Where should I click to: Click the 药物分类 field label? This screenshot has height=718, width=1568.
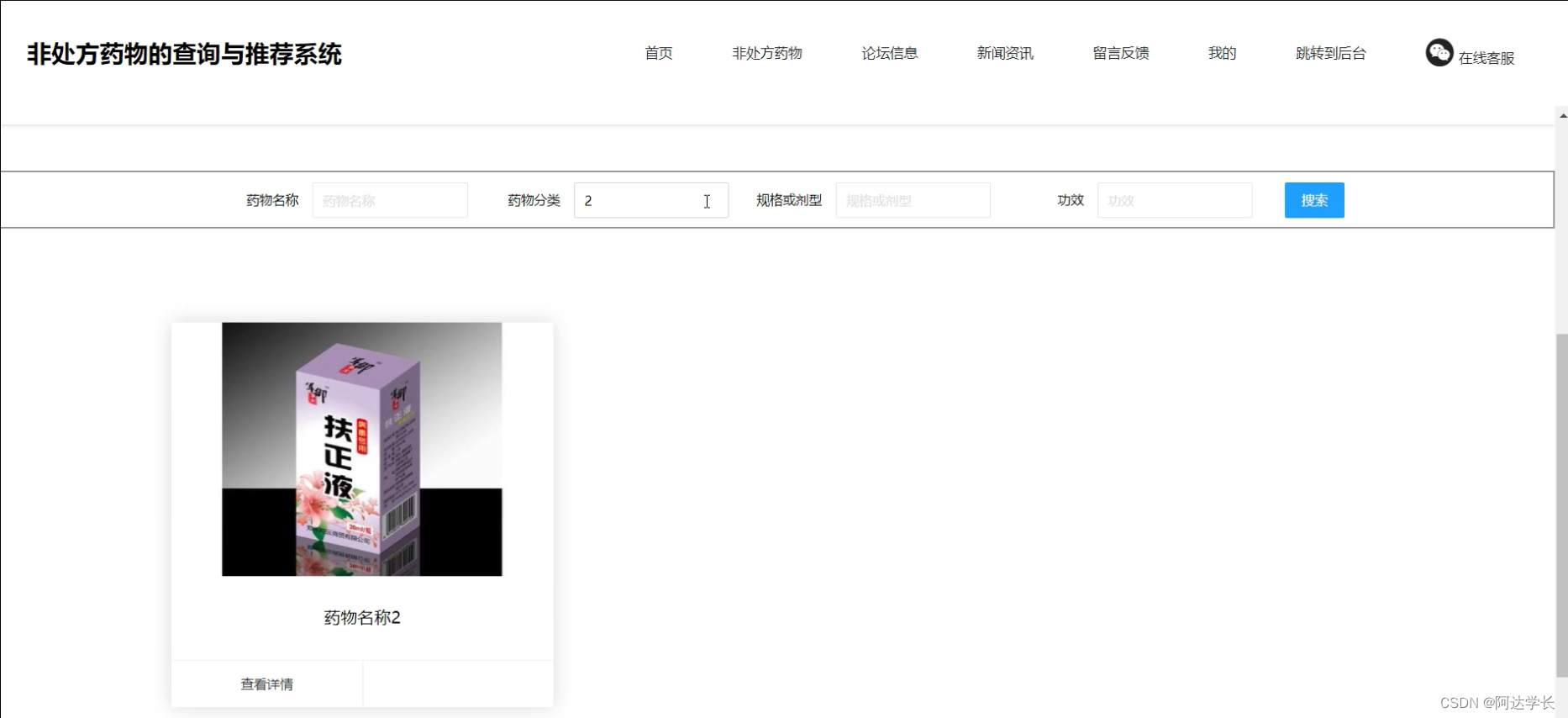(534, 200)
